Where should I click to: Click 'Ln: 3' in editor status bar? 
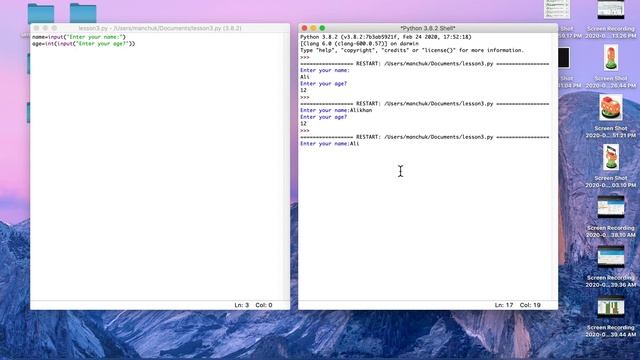(x=242, y=305)
